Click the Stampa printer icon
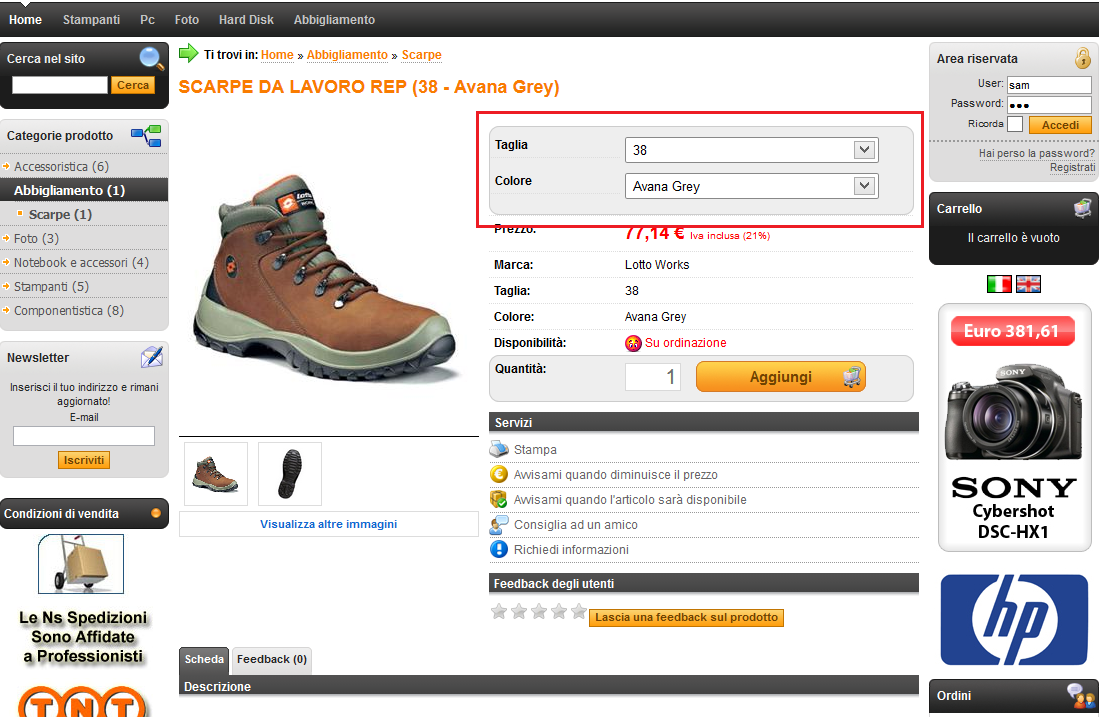 498,449
